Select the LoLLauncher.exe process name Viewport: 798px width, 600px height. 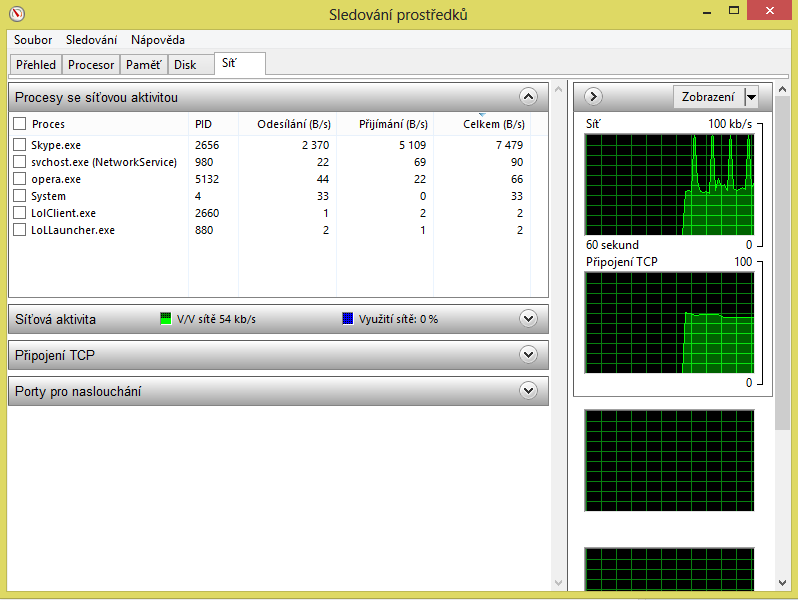tap(73, 230)
